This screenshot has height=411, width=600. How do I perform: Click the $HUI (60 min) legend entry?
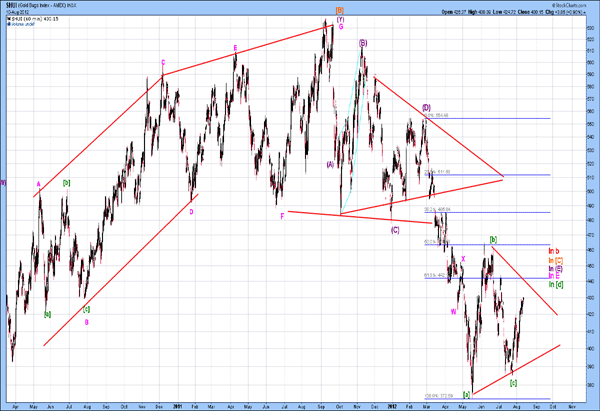tap(34, 19)
